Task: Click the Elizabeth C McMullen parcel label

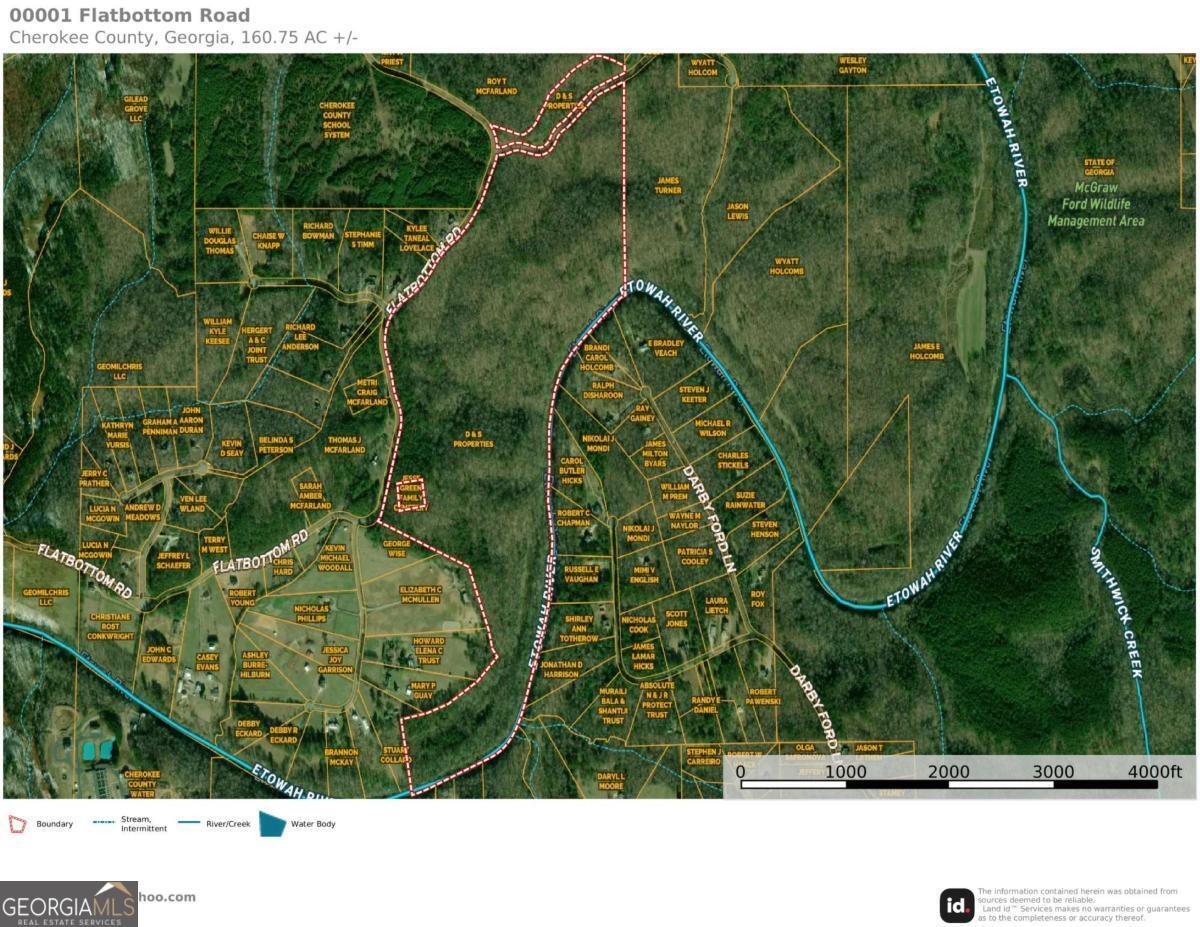Action: pos(420,594)
